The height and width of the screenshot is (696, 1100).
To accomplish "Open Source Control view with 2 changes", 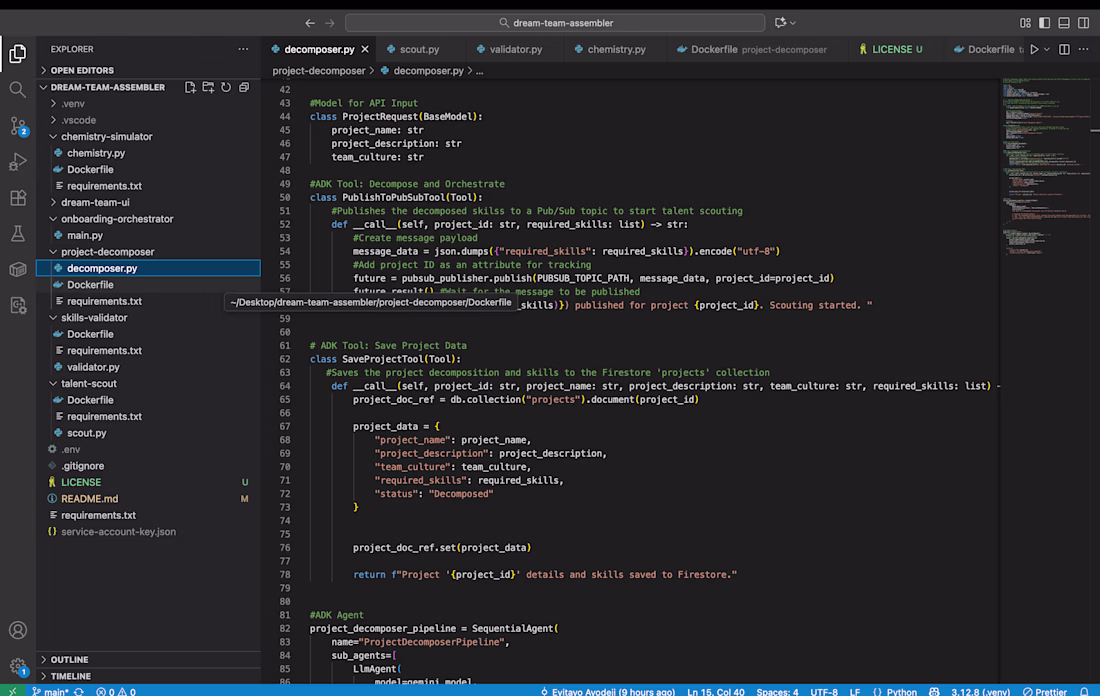I will [x=18, y=126].
